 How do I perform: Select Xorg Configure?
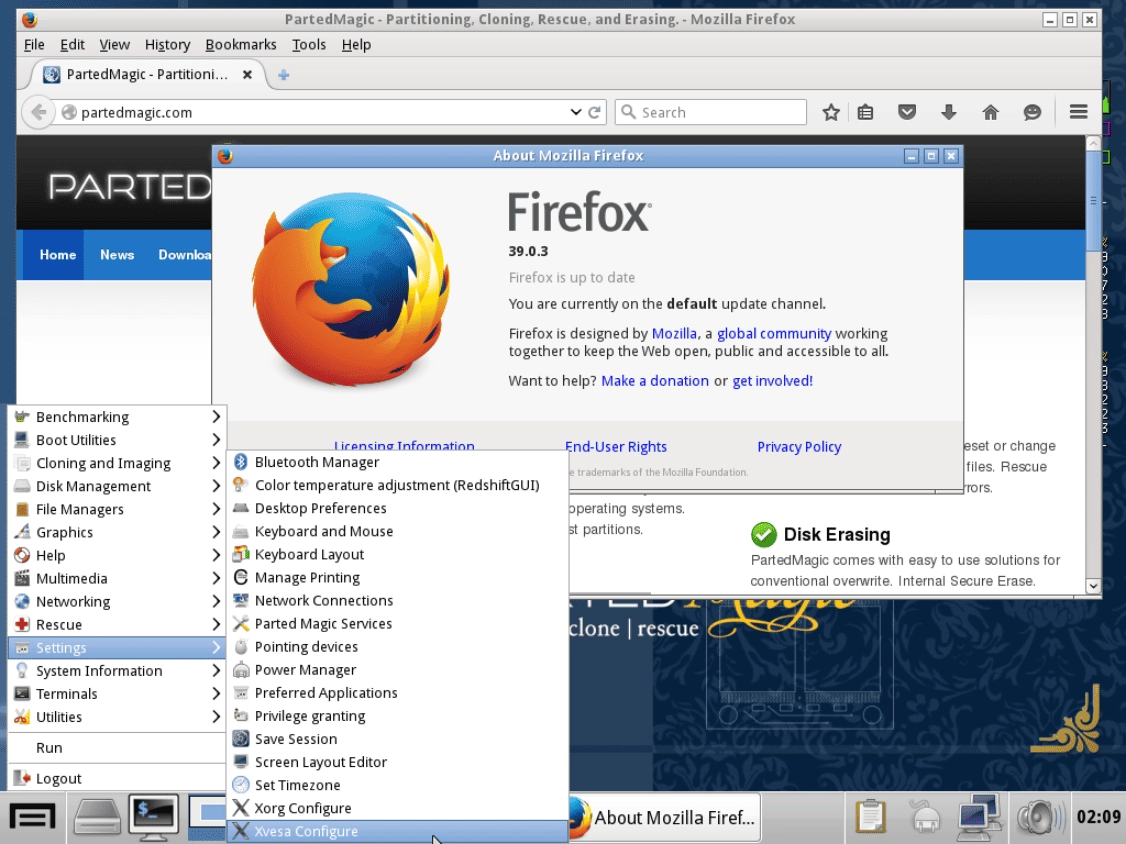(398, 807)
